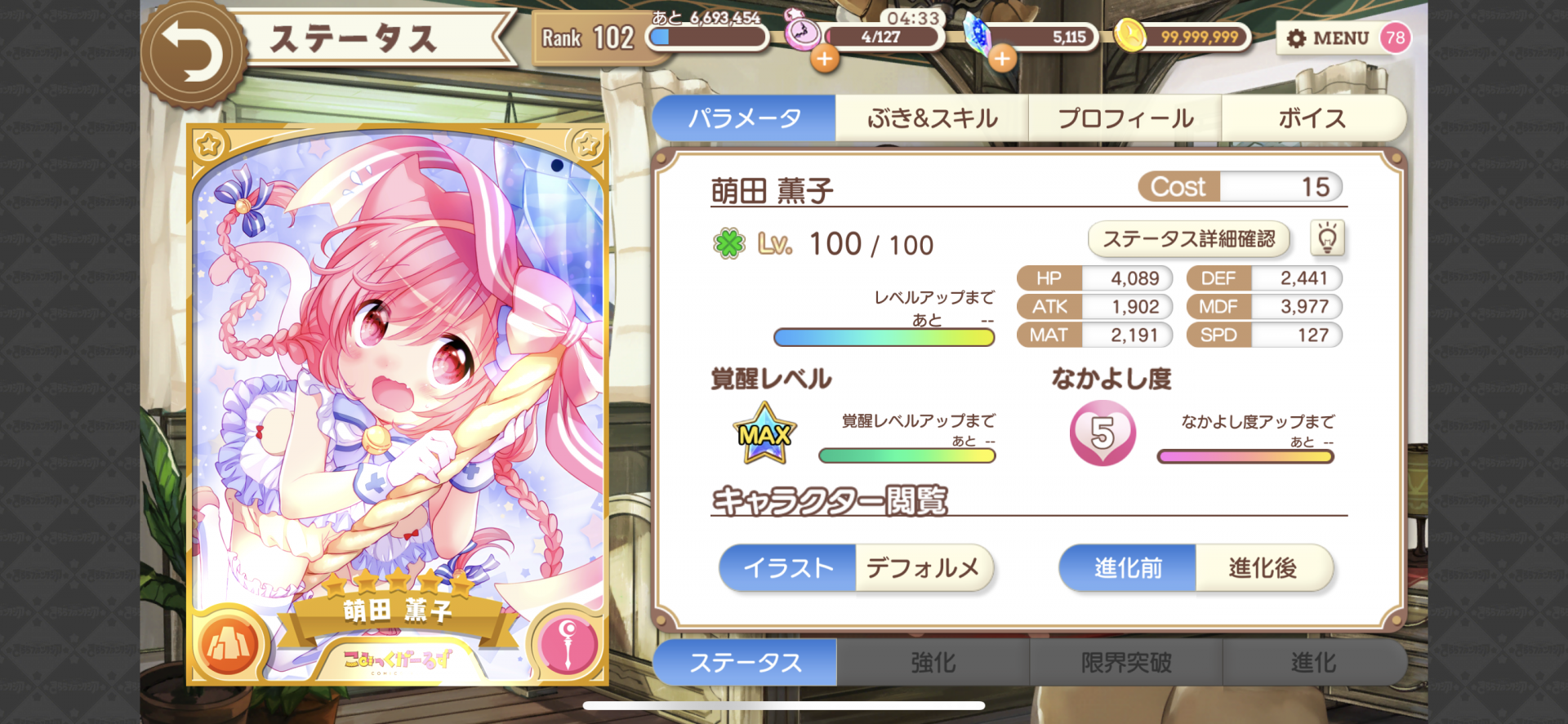Click the ステータス詳細確認 button
Screen dimensions: 1568x724
pyautogui.click(x=1189, y=239)
